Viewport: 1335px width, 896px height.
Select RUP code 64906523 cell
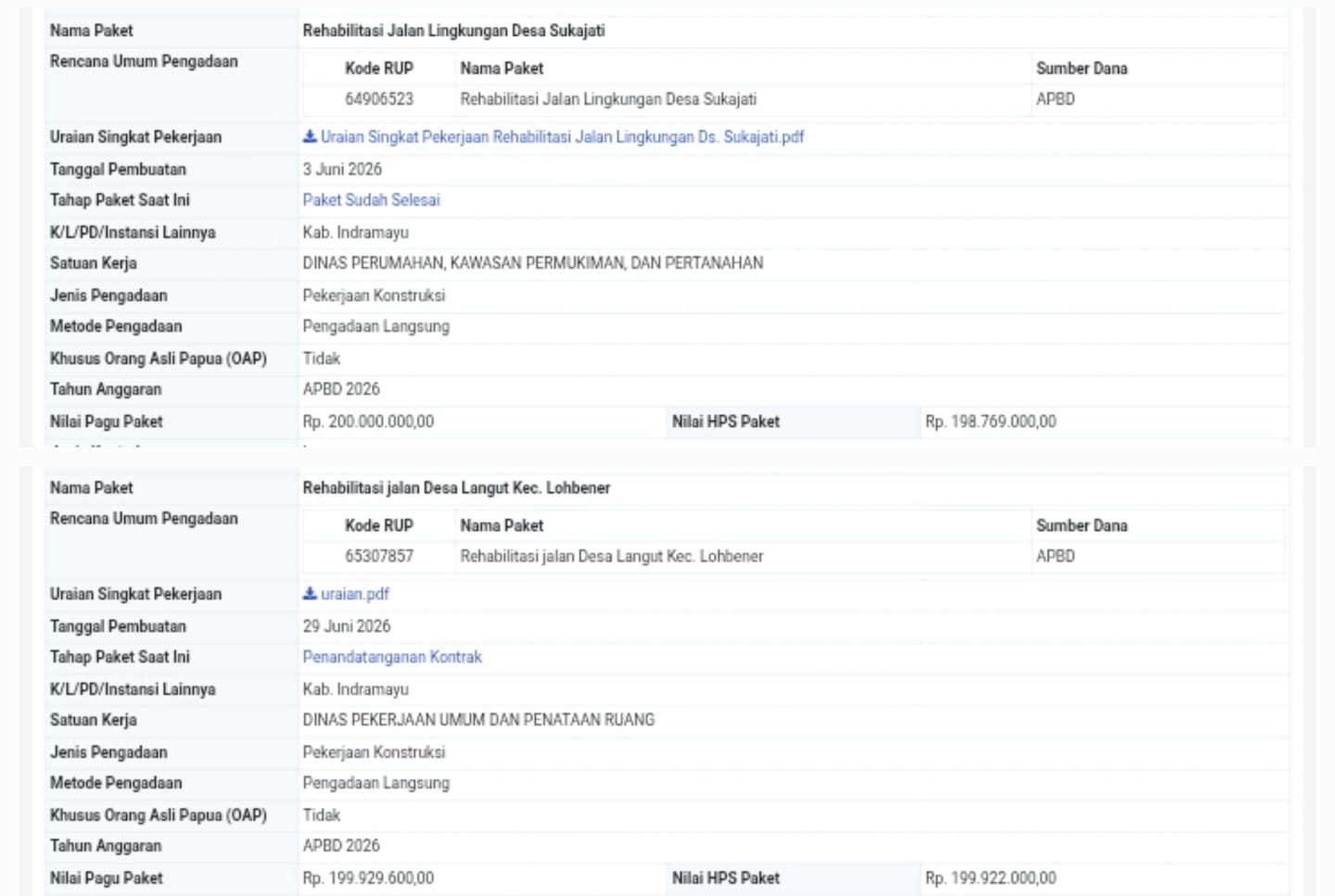pos(379,99)
